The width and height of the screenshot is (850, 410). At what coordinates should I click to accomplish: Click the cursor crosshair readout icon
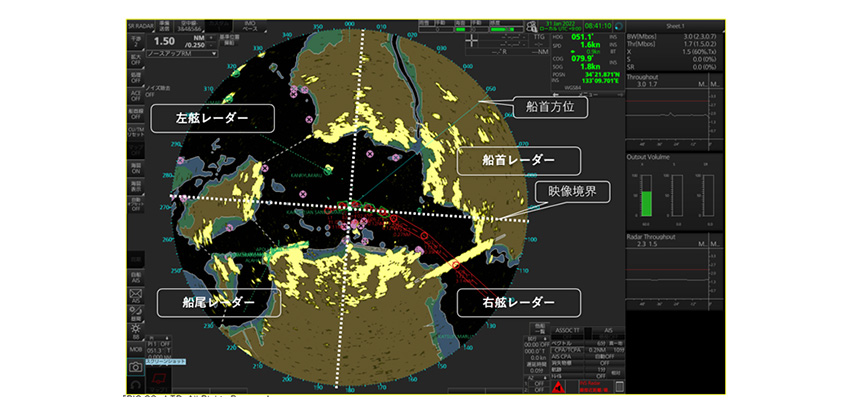click(472, 41)
